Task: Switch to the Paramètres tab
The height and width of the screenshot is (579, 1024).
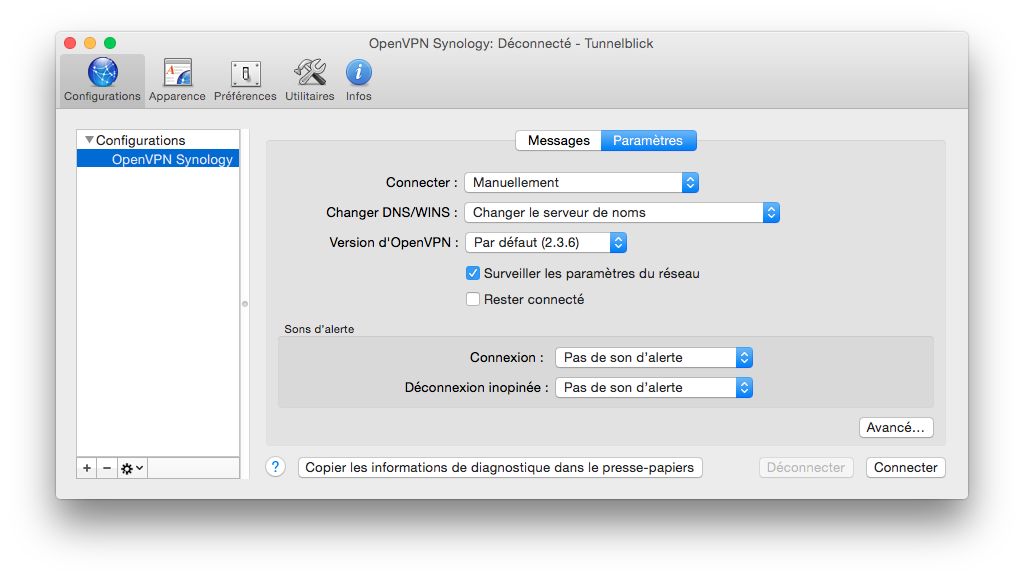Action: [x=648, y=140]
